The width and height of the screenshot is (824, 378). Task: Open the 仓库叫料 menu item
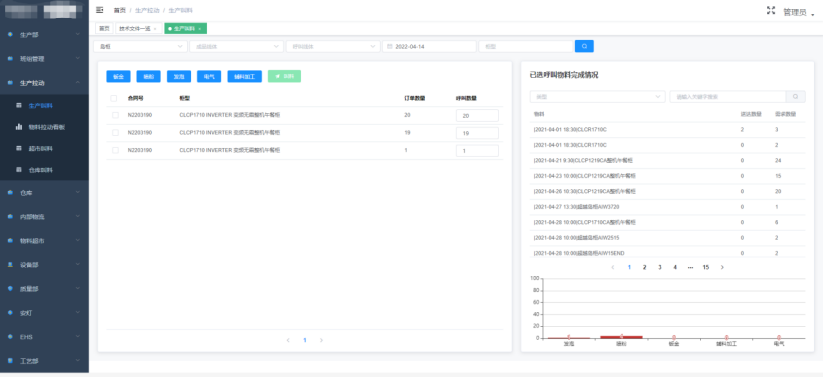44,170
